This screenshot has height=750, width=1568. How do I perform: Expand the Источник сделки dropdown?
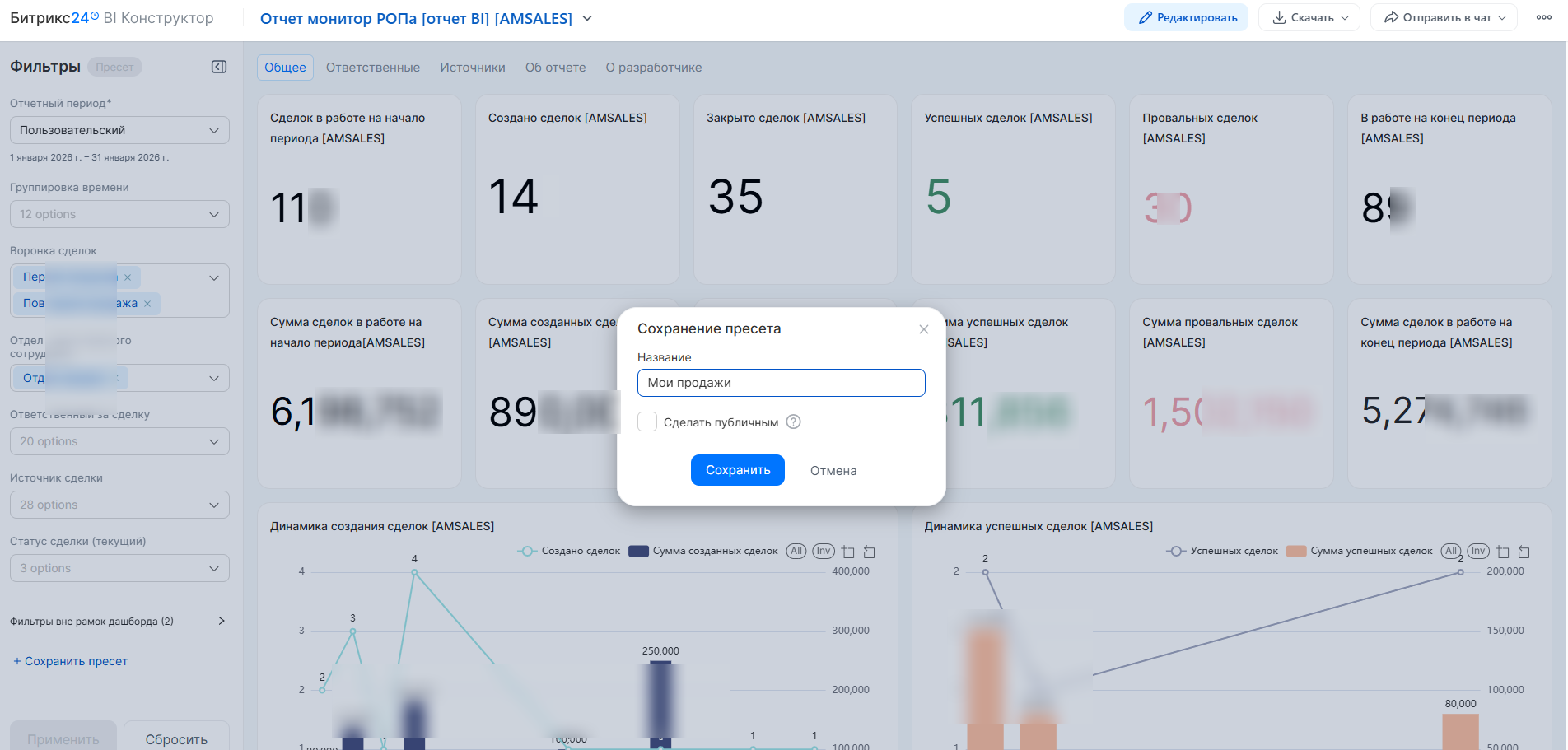click(119, 505)
